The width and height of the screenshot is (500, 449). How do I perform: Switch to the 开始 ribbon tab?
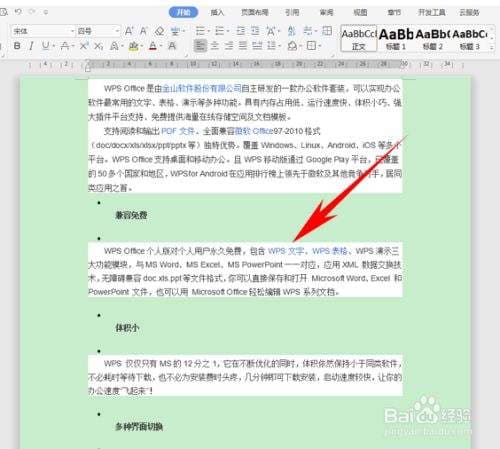[183, 12]
